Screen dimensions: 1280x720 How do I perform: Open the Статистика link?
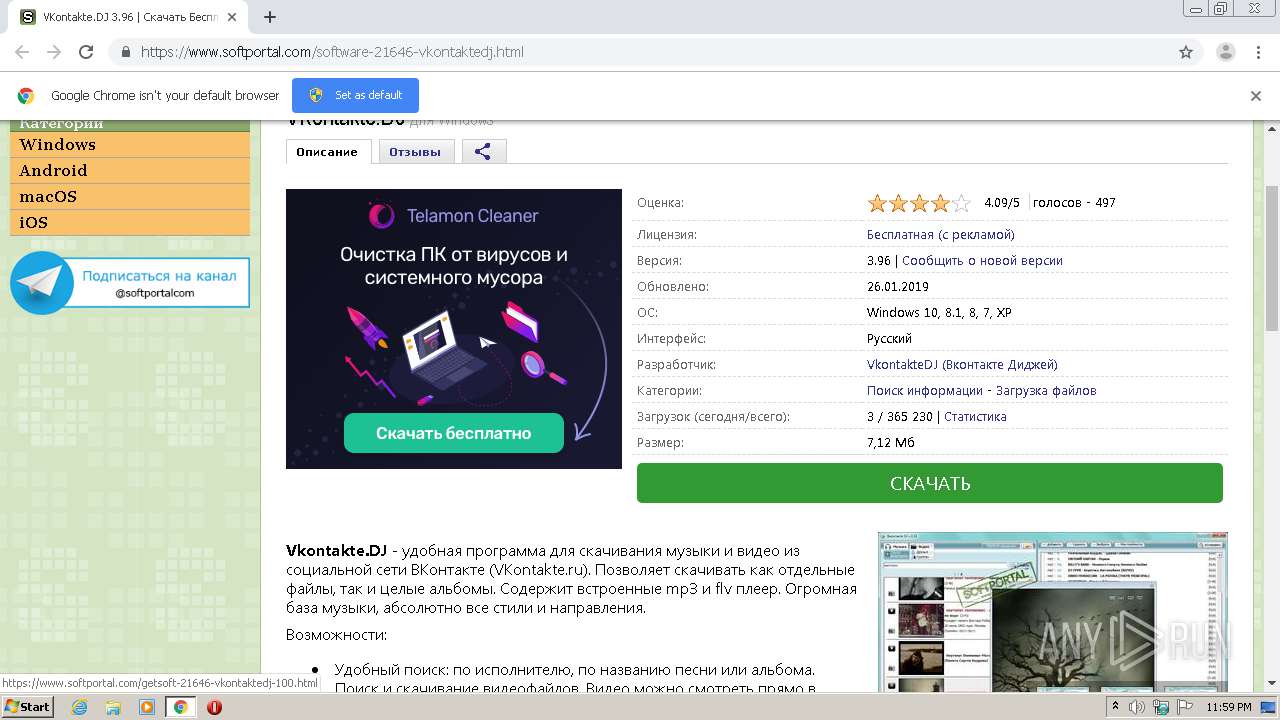[x=975, y=416]
